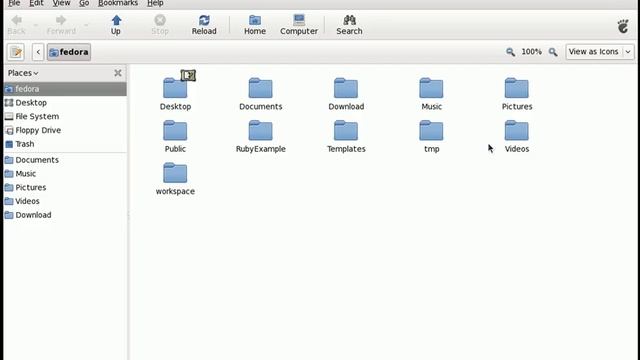640x360 pixels.
Task: Open the File menu
Action: tap(14, 3)
